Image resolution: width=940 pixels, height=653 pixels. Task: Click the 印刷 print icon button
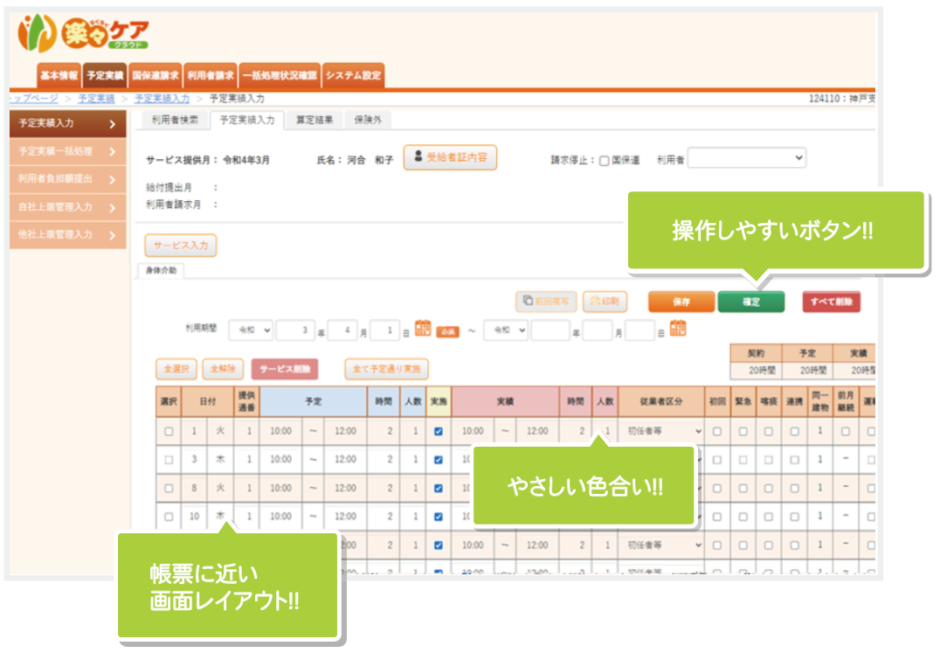tap(605, 301)
